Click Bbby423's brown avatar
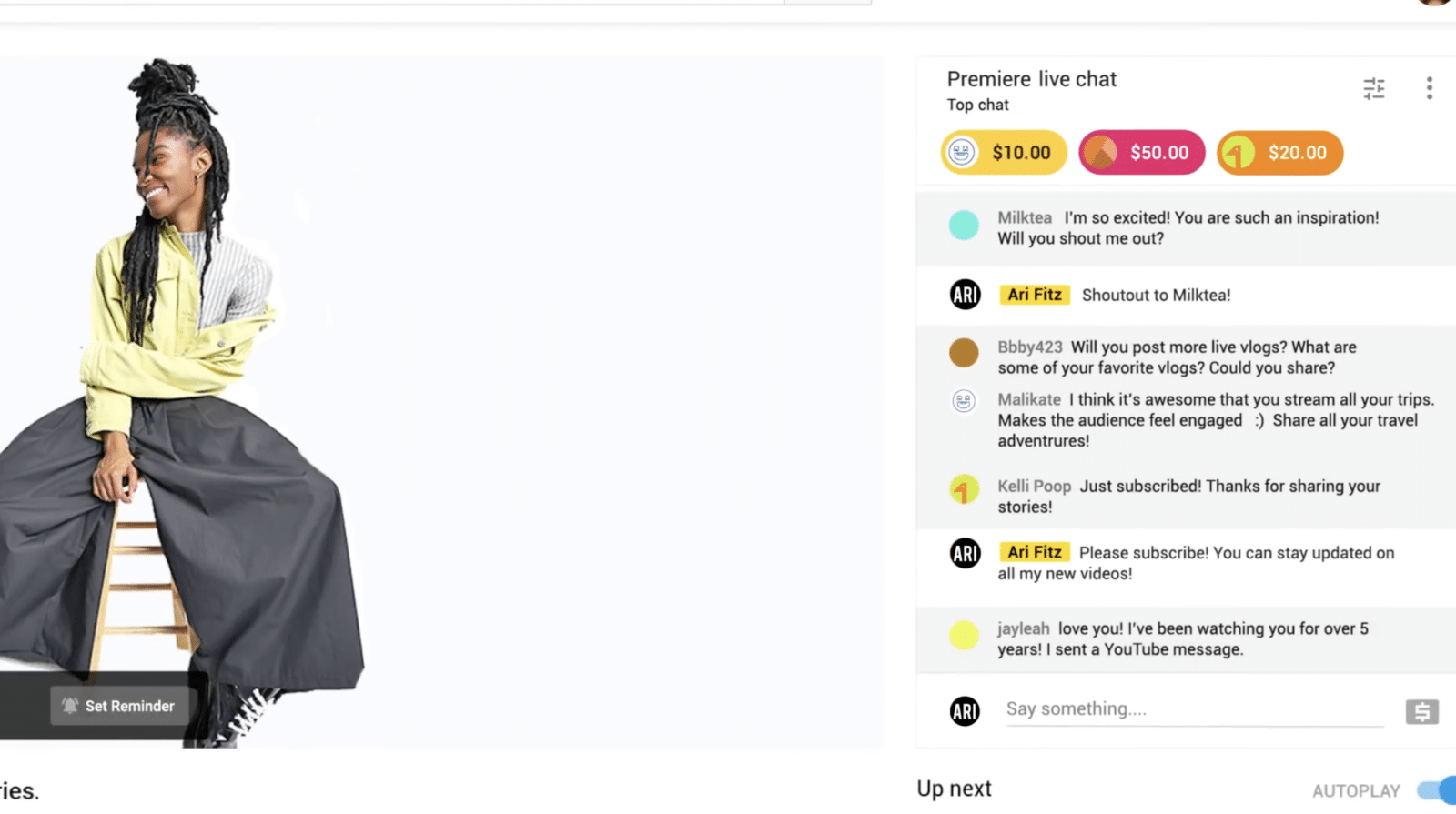This screenshot has height=814, width=1456. pyautogui.click(x=964, y=353)
